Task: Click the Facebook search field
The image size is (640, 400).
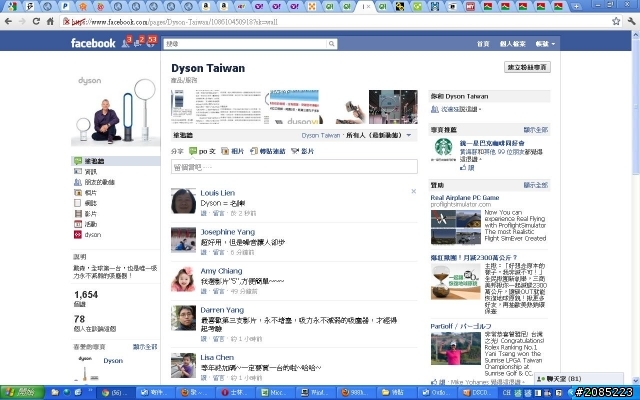Action: click(x=245, y=44)
